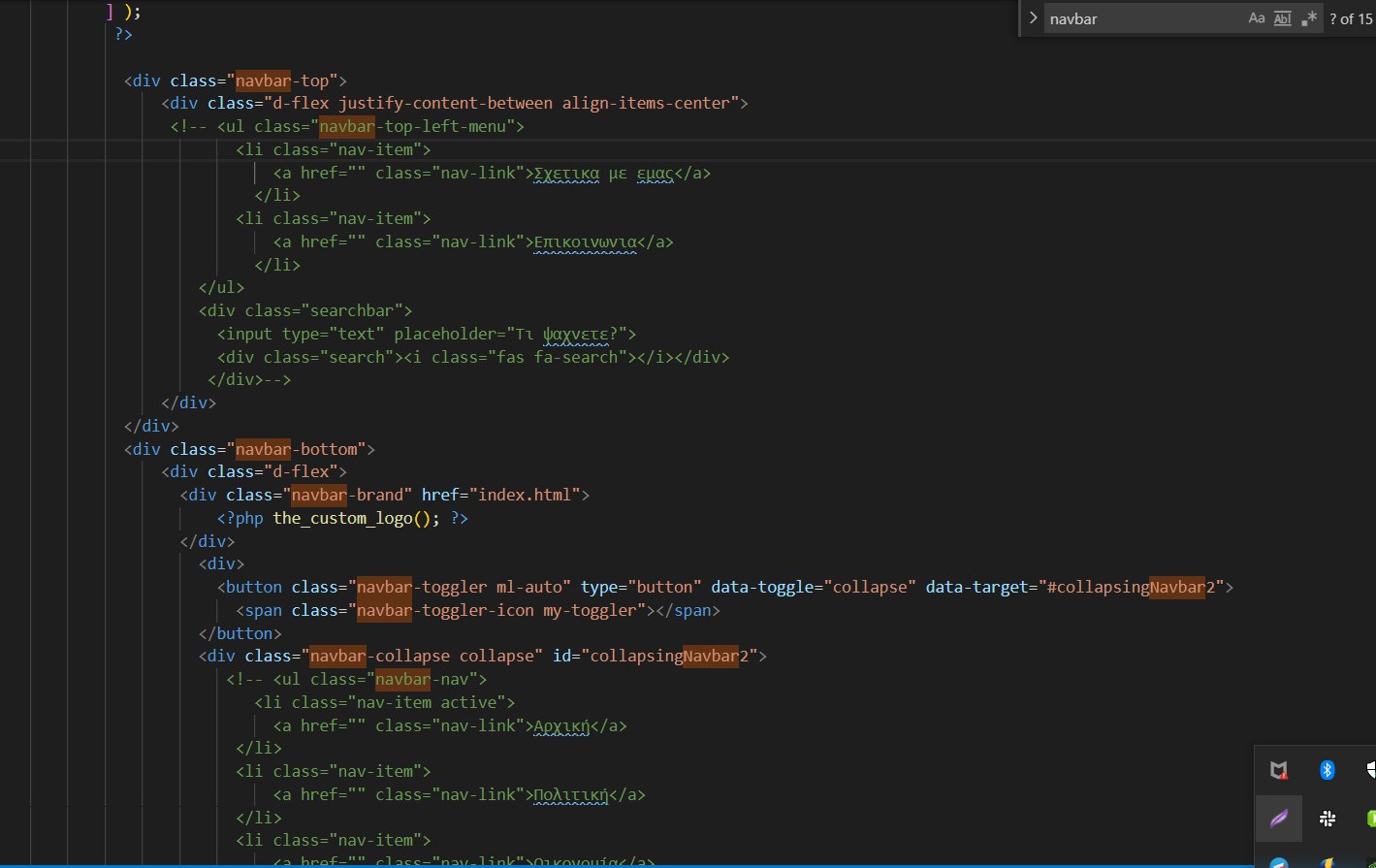The image size is (1376, 868).
Task: Click the "navbar-toggler ml-auto" class value
Action: (x=460, y=587)
